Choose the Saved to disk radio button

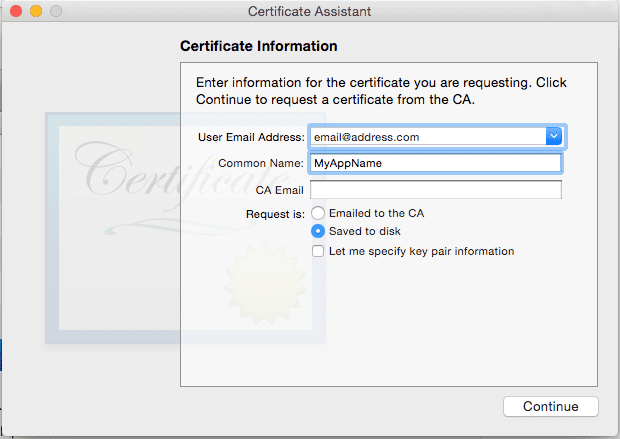click(x=319, y=231)
